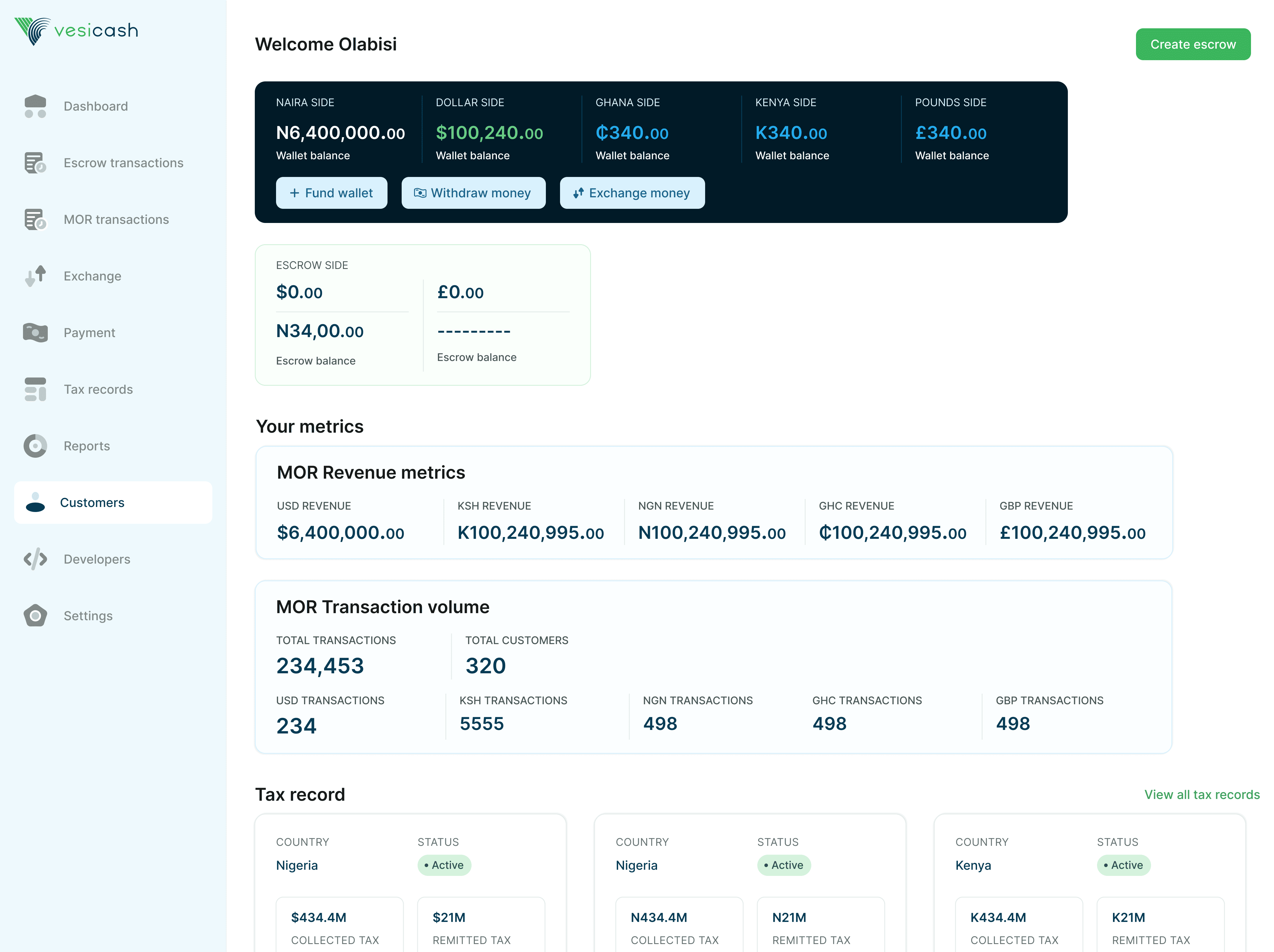Click the escrow $0.00 amount

tap(300, 292)
